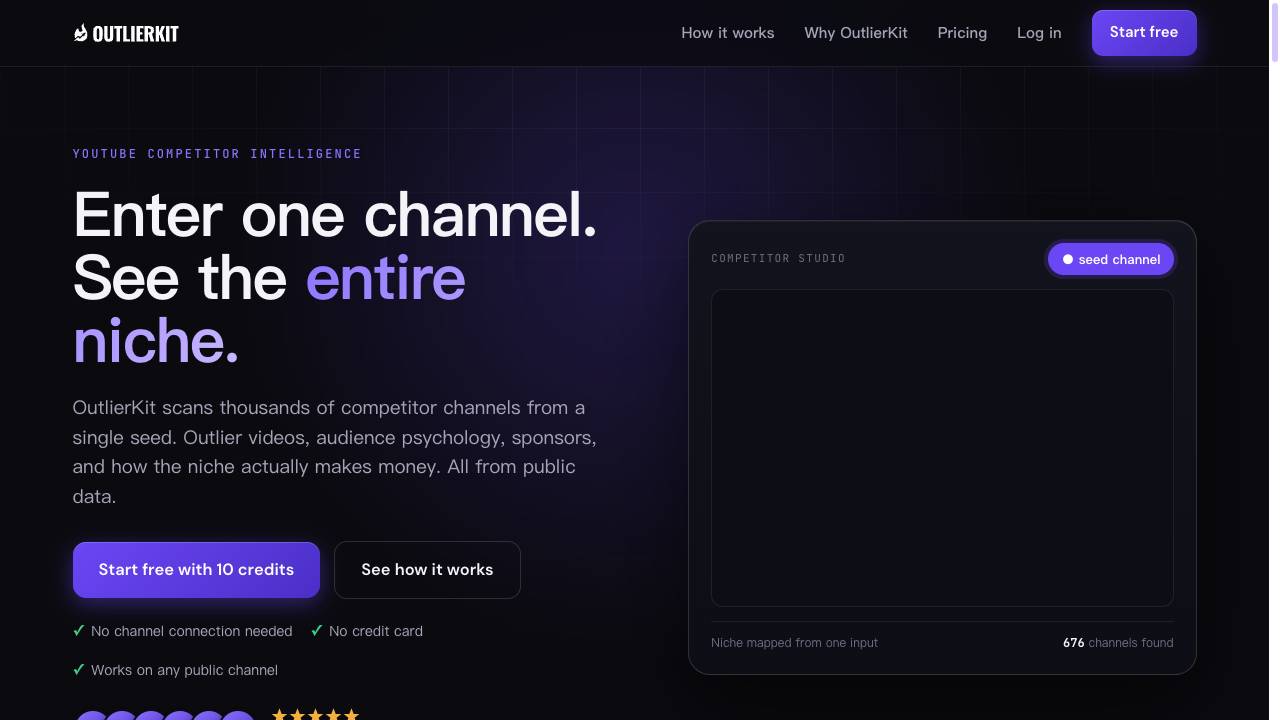This screenshot has height=720, width=1280.
Task: Click Log in in the header
Action: pyautogui.click(x=1039, y=33)
